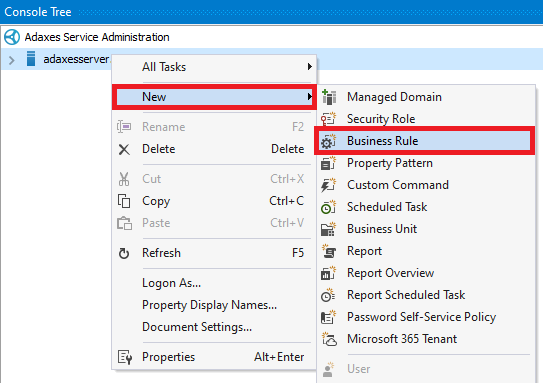The height and width of the screenshot is (383, 543).
Task: Create a new Property Pattern
Action: pos(425,163)
